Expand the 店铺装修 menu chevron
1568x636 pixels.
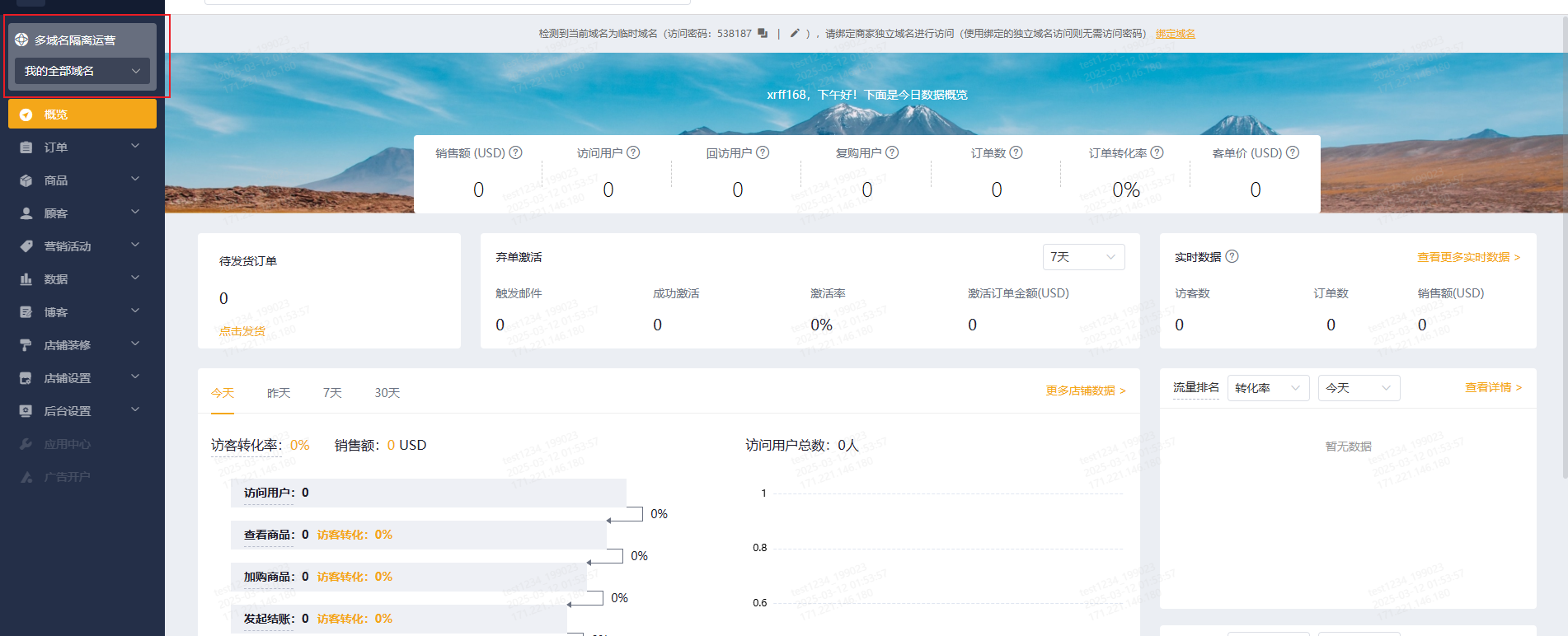[135, 344]
